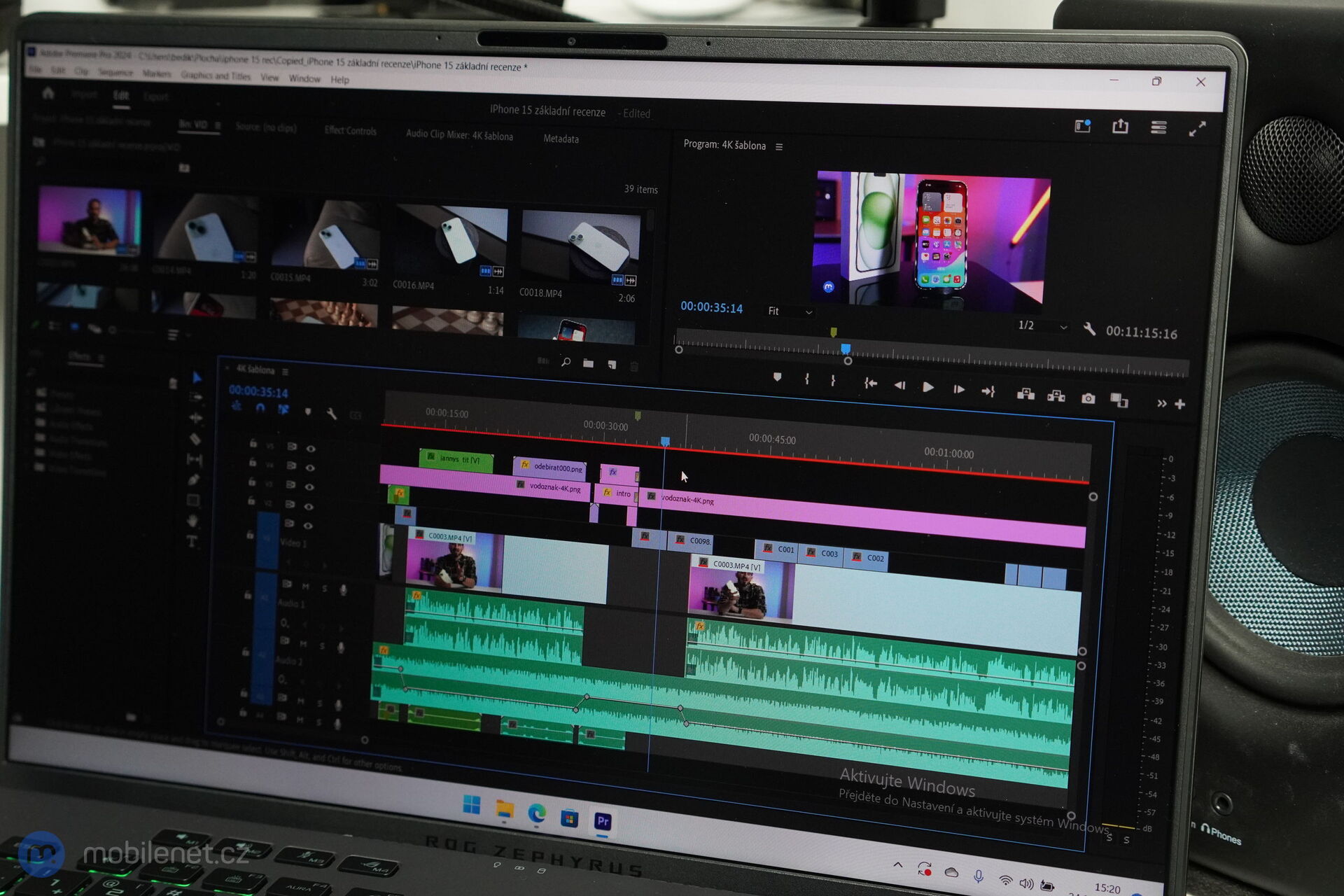Open the timeline settings wrench icon
Viewport: 1344px width, 896px height.
(x=332, y=414)
